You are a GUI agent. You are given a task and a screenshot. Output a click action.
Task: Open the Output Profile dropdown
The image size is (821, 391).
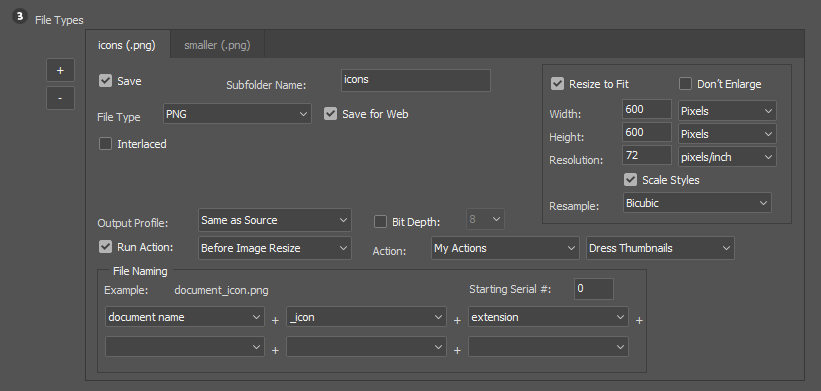point(275,220)
